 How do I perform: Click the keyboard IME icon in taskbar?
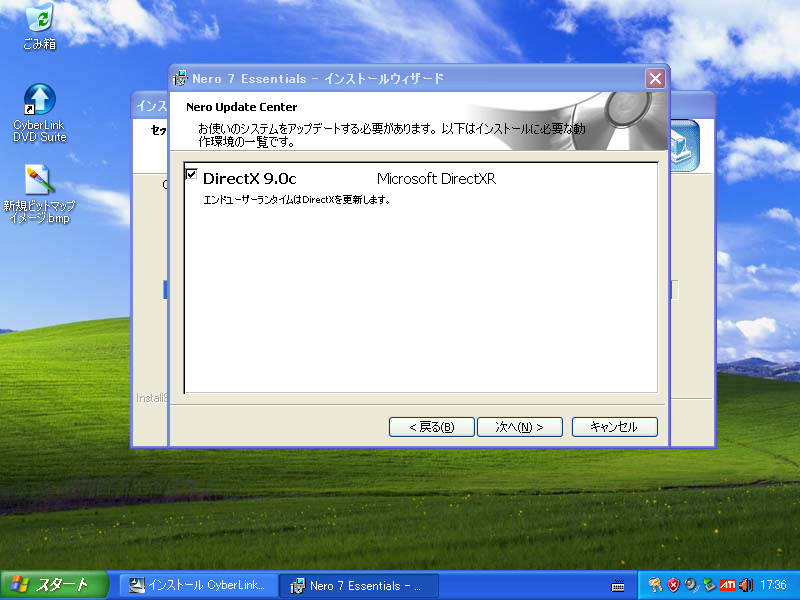tap(618, 585)
